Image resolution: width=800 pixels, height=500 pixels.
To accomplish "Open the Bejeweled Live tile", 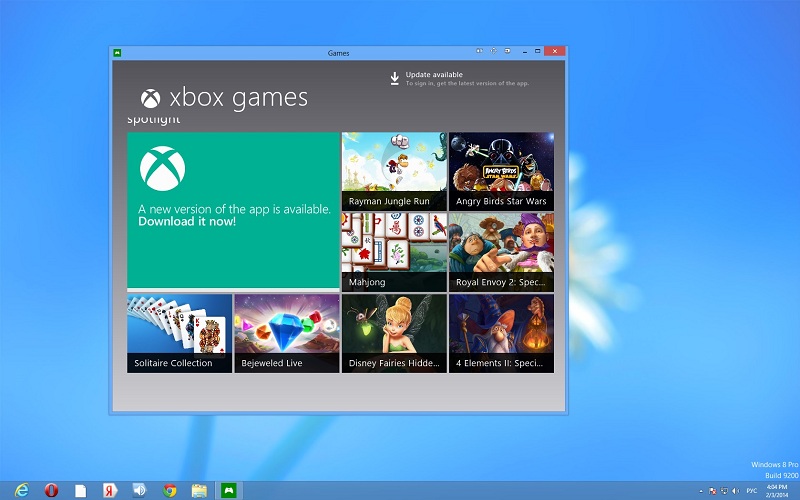I will coord(287,333).
